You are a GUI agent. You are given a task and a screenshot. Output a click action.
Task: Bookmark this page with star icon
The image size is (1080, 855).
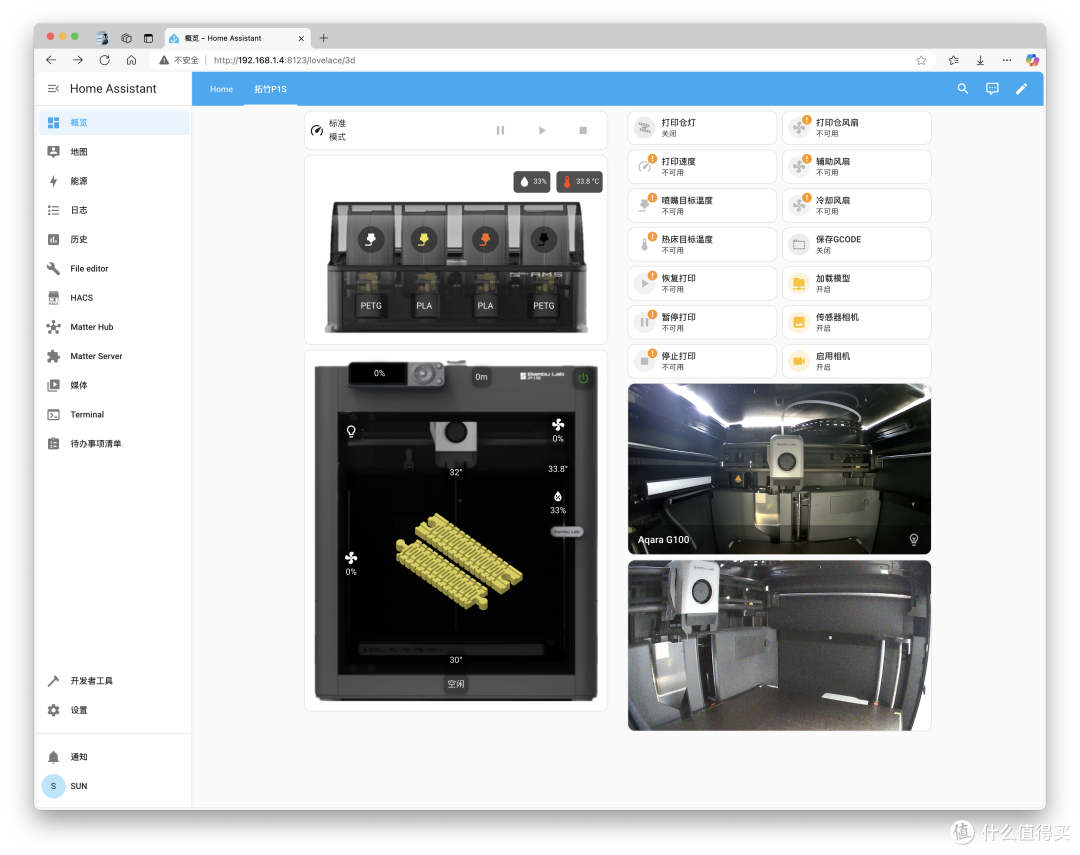[921, 60]
